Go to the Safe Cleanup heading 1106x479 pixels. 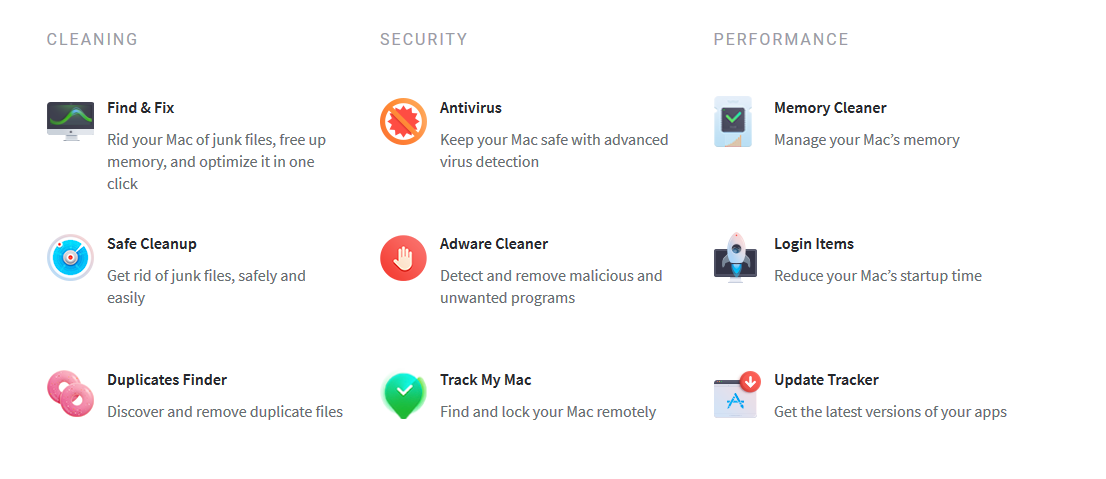tap(152, 244)
